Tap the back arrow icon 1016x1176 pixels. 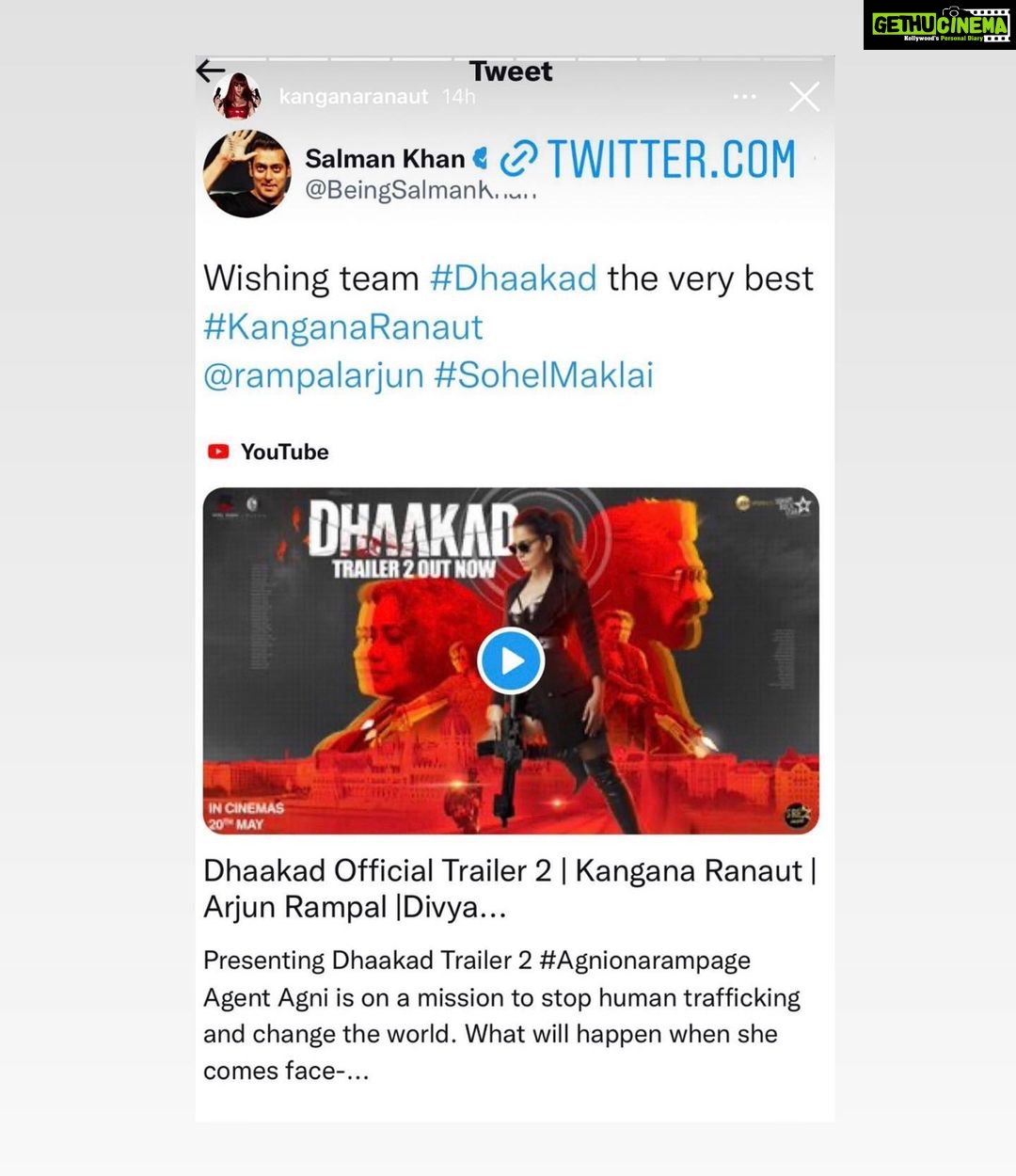pos(211,71)
